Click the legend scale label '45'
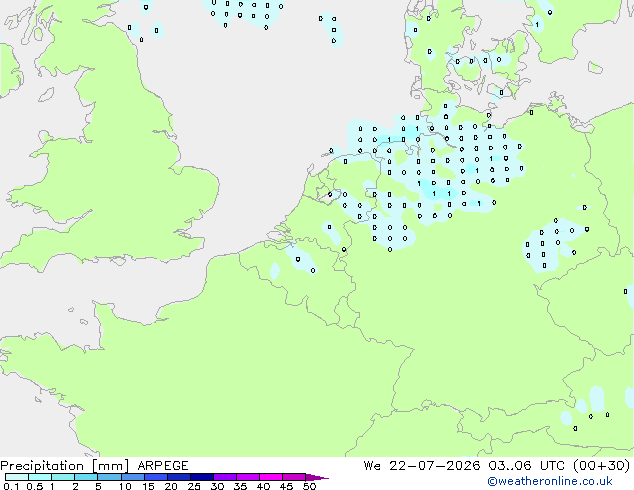Image resolution: width=634 pixels, height=490 pixels. (x=286, y=486)
